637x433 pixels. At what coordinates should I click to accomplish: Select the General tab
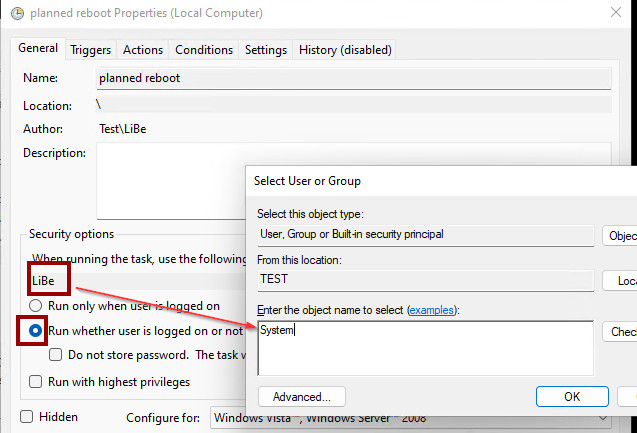pos(38,48)
